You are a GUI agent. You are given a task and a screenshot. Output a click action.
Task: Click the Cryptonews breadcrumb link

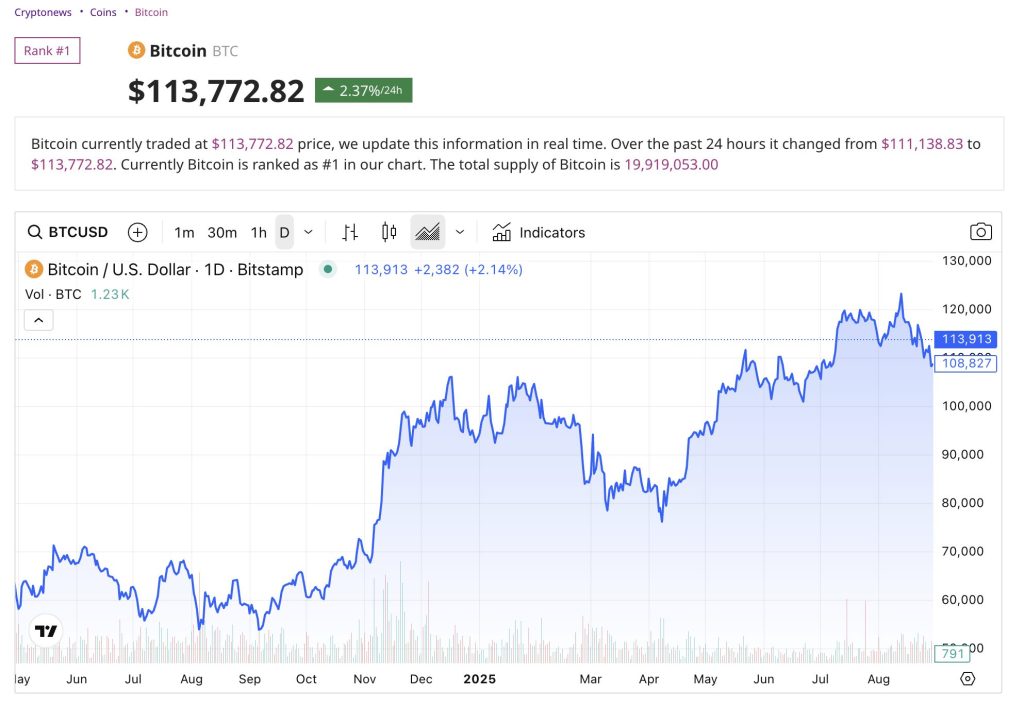point(42,12)
